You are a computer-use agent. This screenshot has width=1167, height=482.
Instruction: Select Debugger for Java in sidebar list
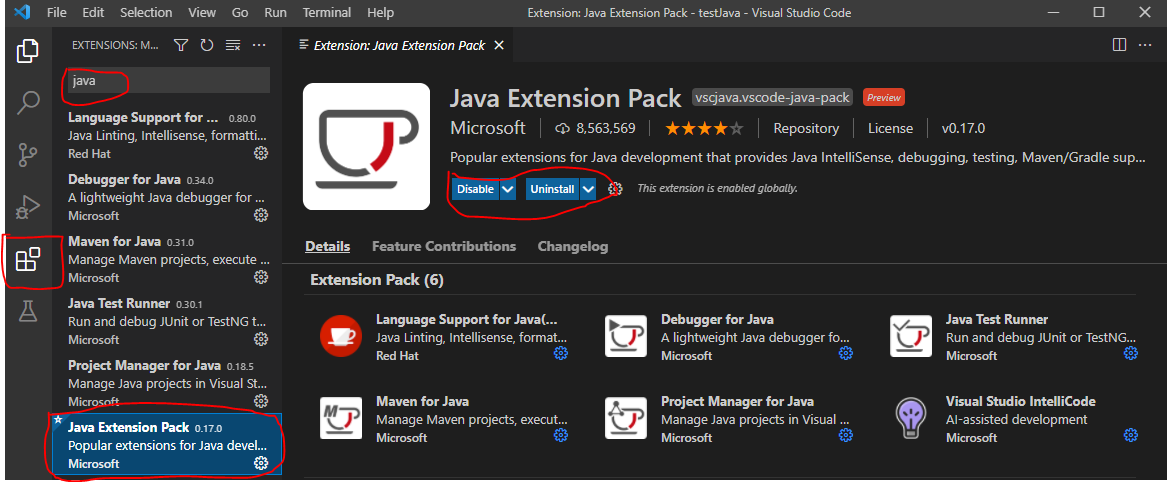click(167, 197)
